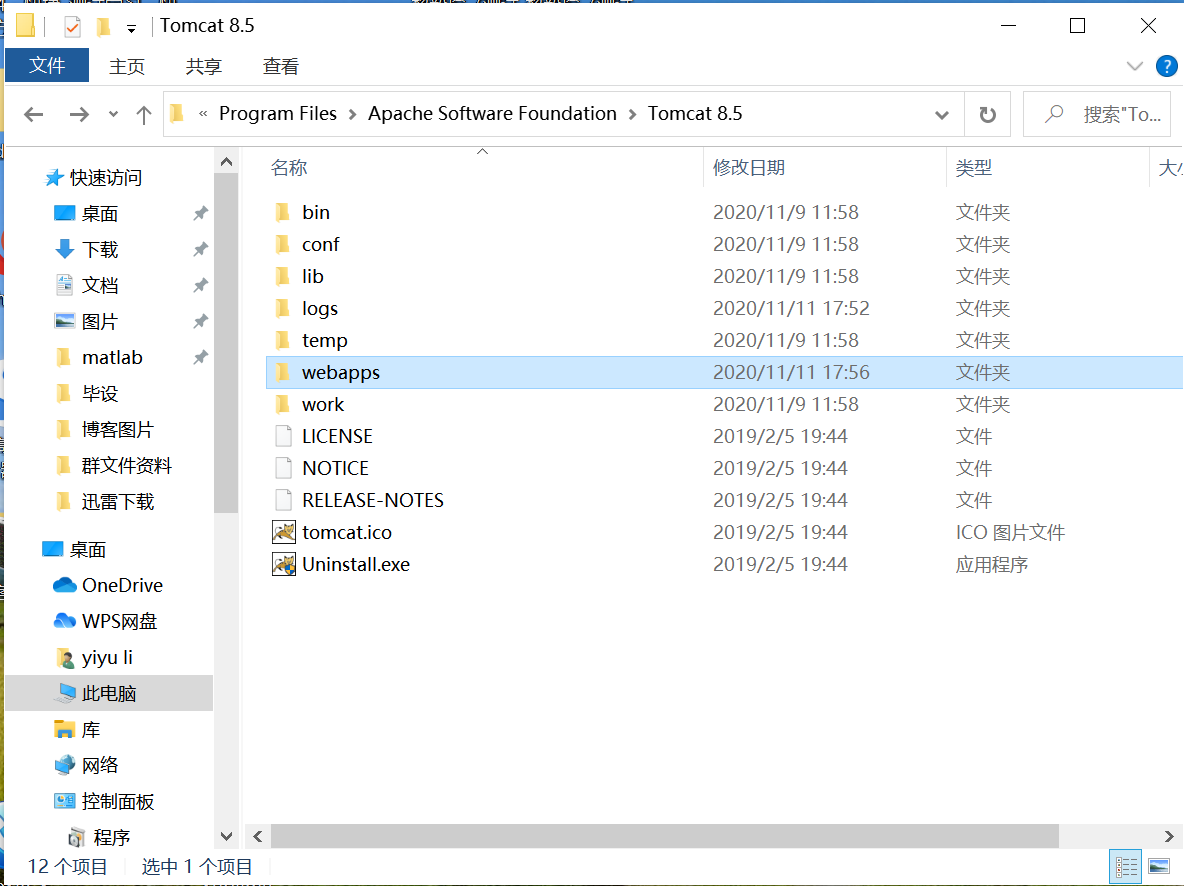The image size is (1184, 886).
Task: Click the Properties quick access toolbar icon
Action: click(72, 27)
